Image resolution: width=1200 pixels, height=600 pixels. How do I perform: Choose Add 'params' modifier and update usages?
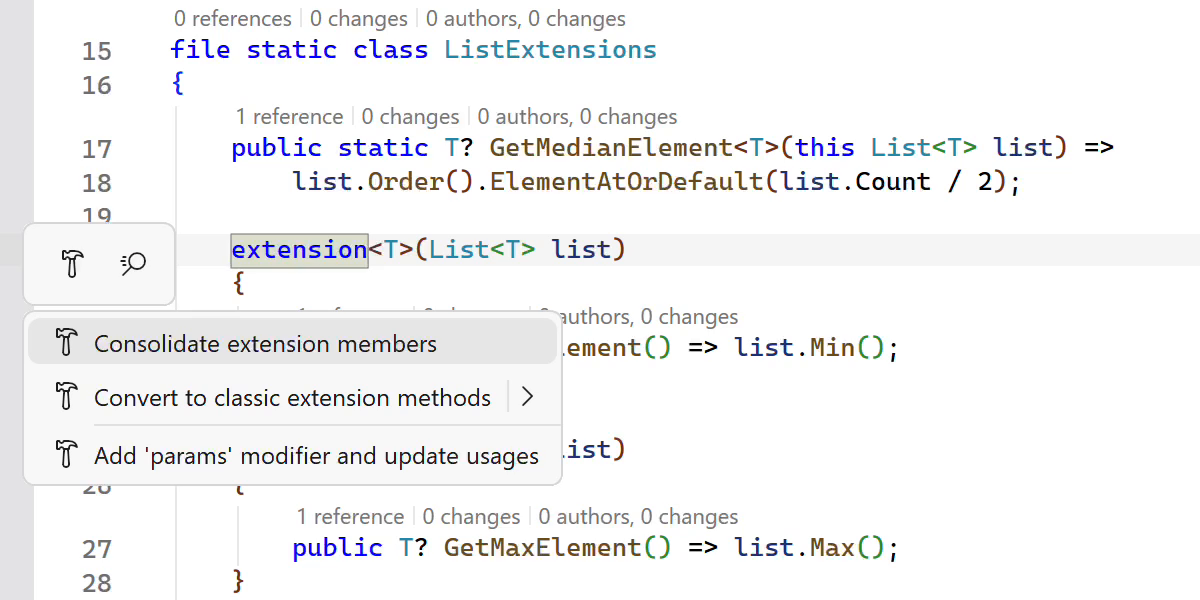(316, 456)
